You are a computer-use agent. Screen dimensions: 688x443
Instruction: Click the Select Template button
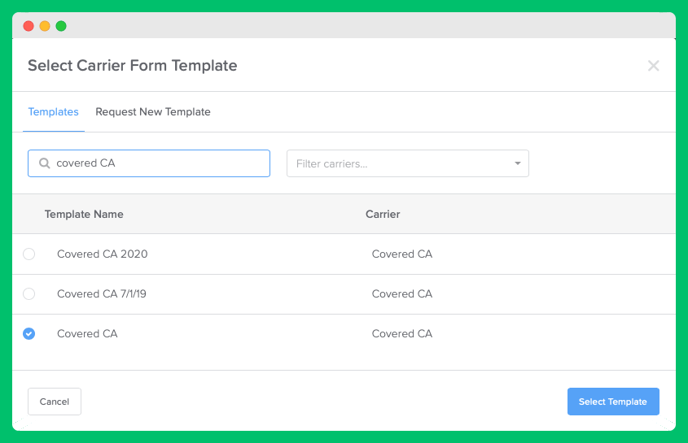pyautogui.click(x=613, y=401)
